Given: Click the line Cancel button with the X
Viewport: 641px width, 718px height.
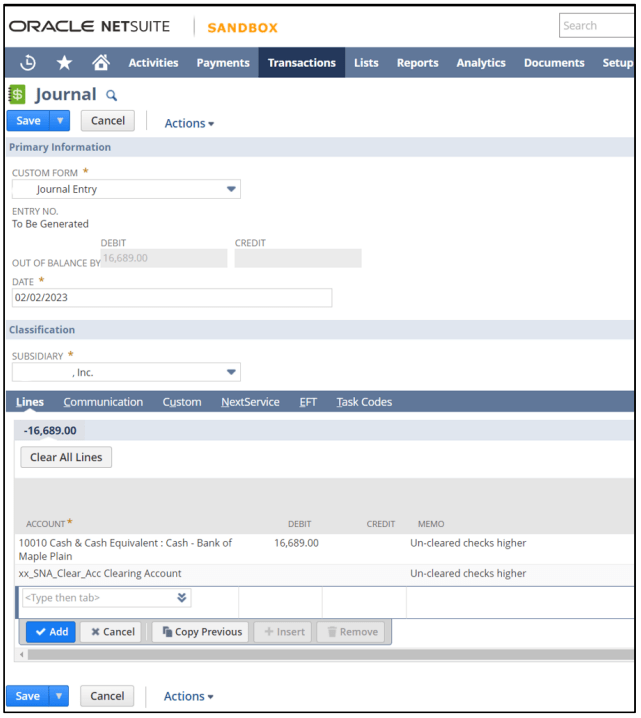Looking at the screenshot, I should pyautogui.click(x=113, y=632).
